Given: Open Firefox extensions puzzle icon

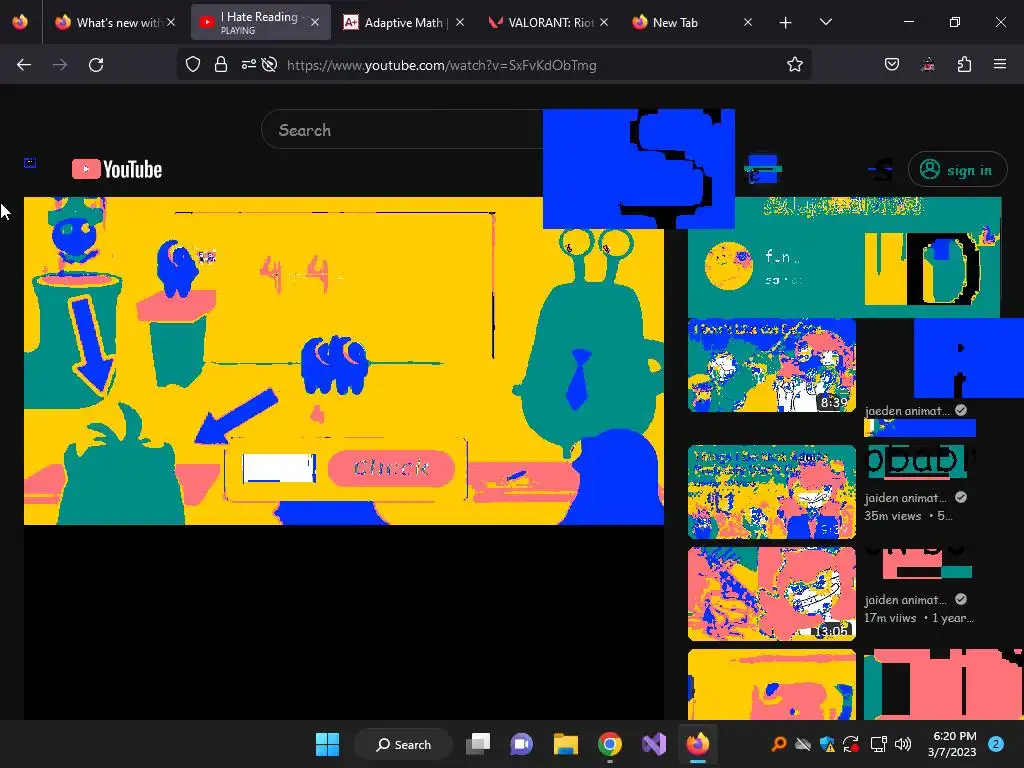Looking at the screenshot, I should [x=964, y=64].
